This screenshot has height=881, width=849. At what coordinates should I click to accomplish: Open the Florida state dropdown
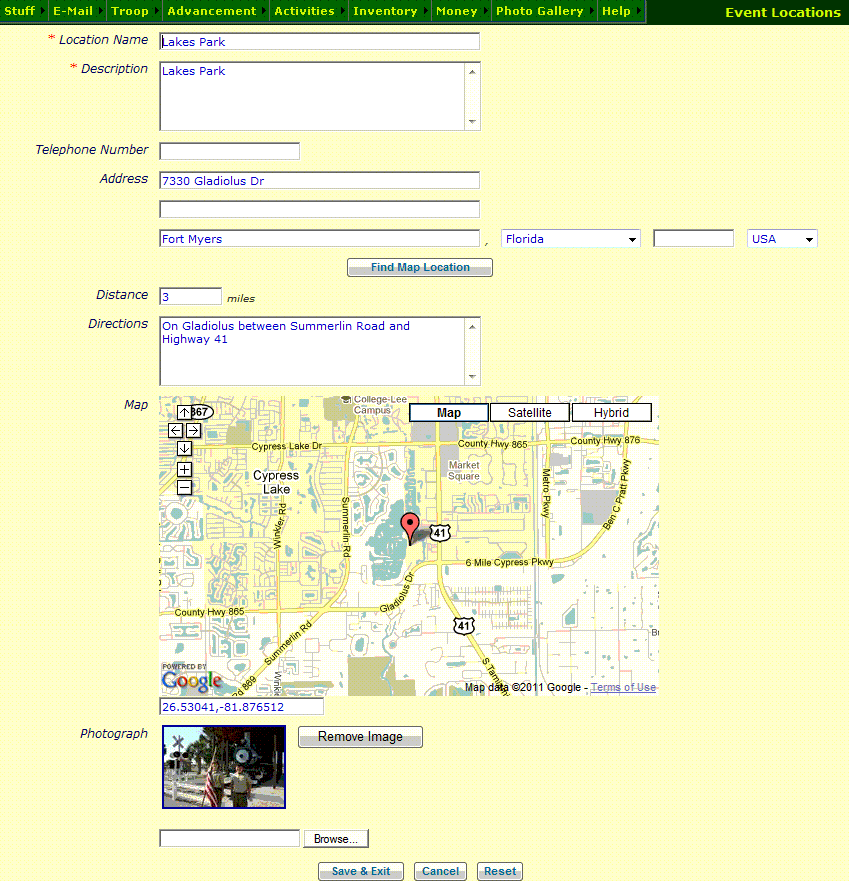[x=571, y=239]
